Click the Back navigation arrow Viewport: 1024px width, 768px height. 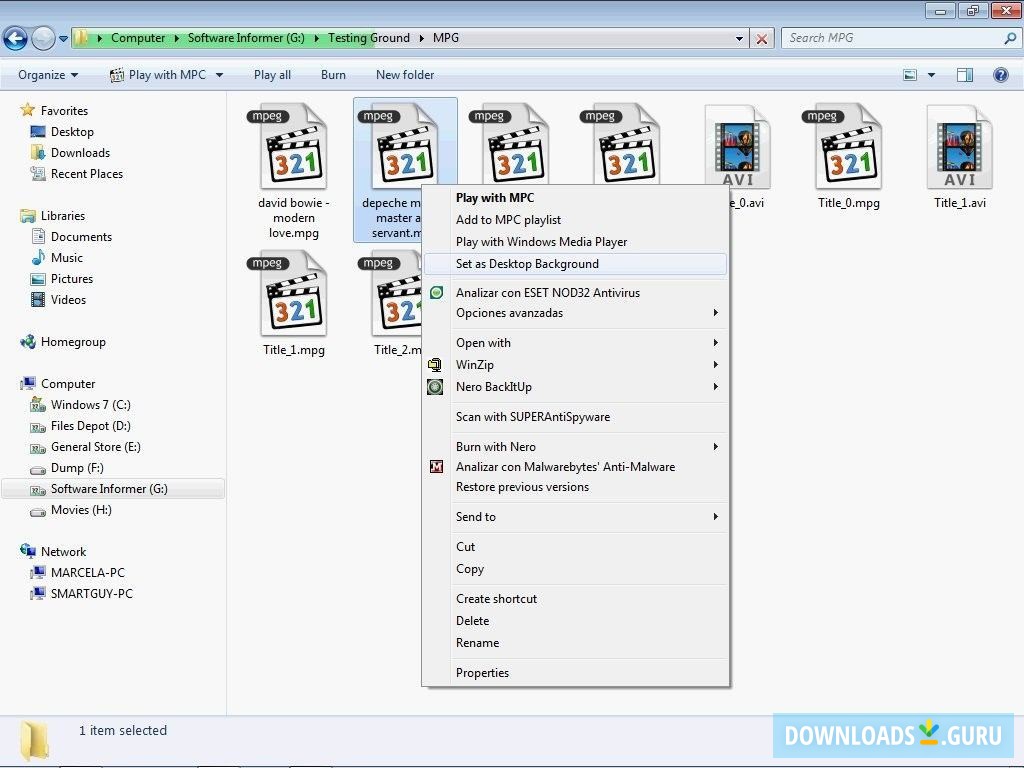(x=15, y=38)
